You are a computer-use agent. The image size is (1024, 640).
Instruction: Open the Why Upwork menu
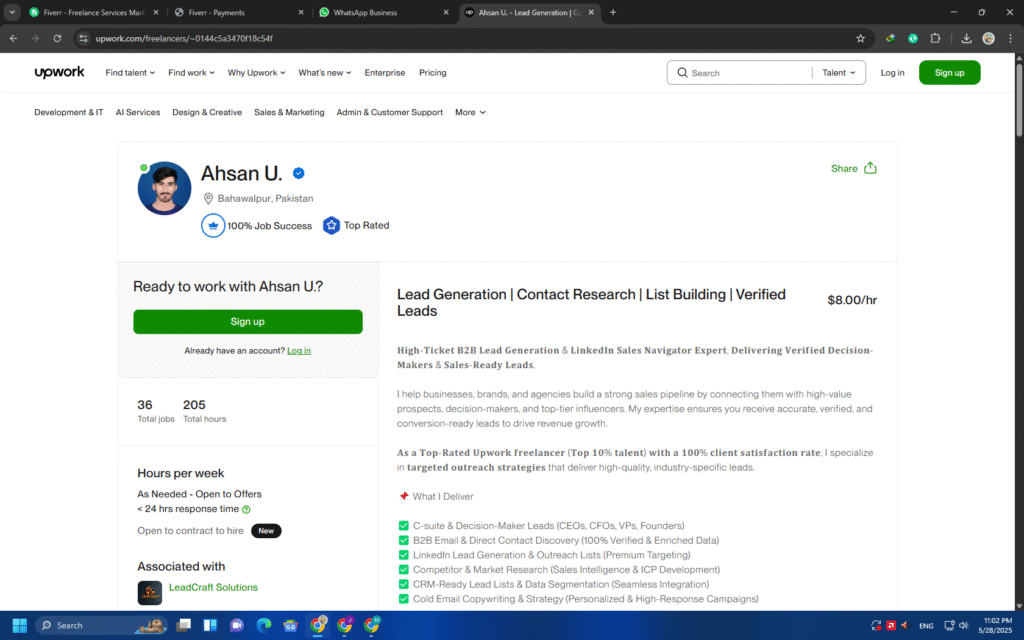click(x=256, y=73)
